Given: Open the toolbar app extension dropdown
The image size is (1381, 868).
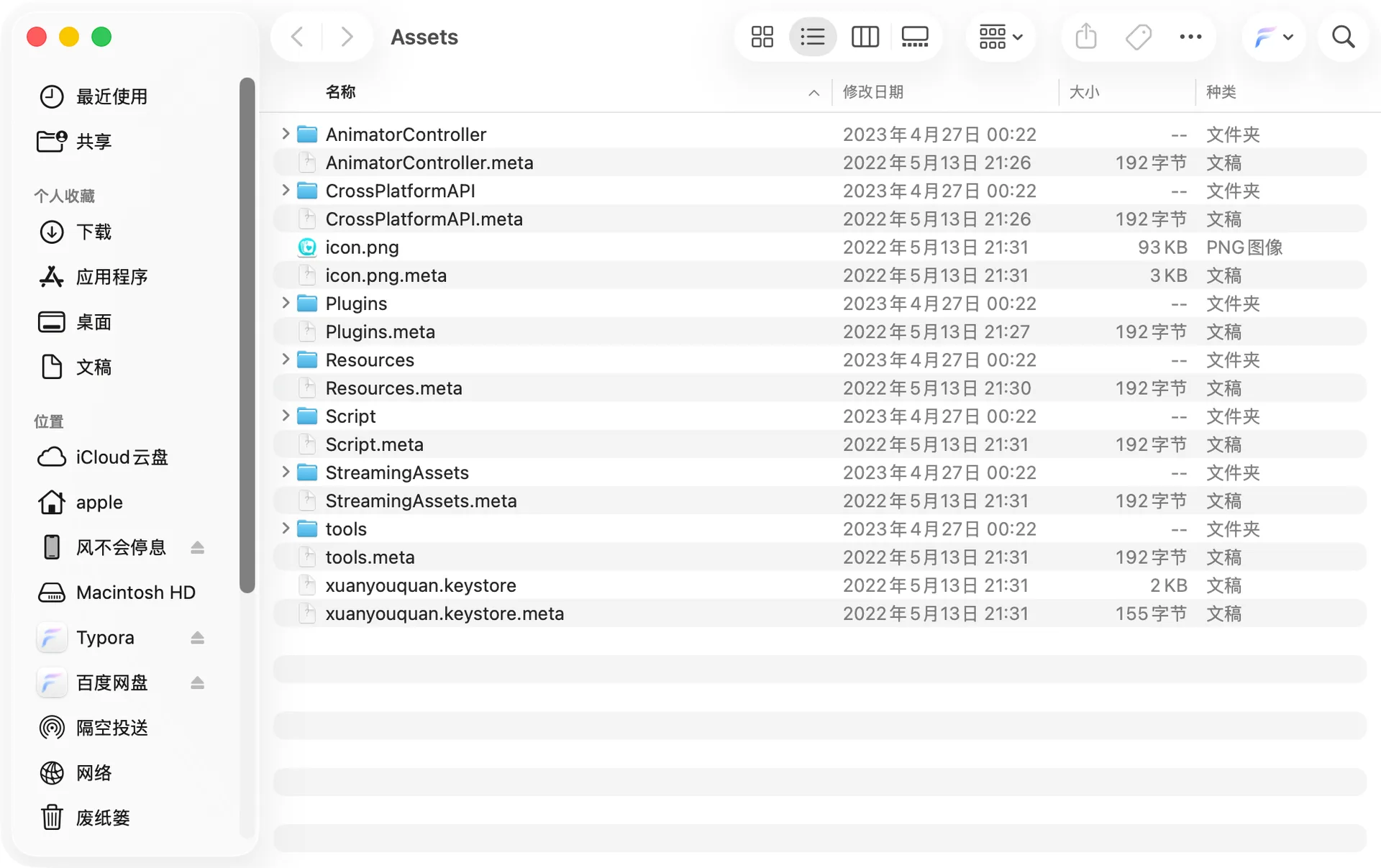Looking at the screenshot, I should click(1274, 37).
